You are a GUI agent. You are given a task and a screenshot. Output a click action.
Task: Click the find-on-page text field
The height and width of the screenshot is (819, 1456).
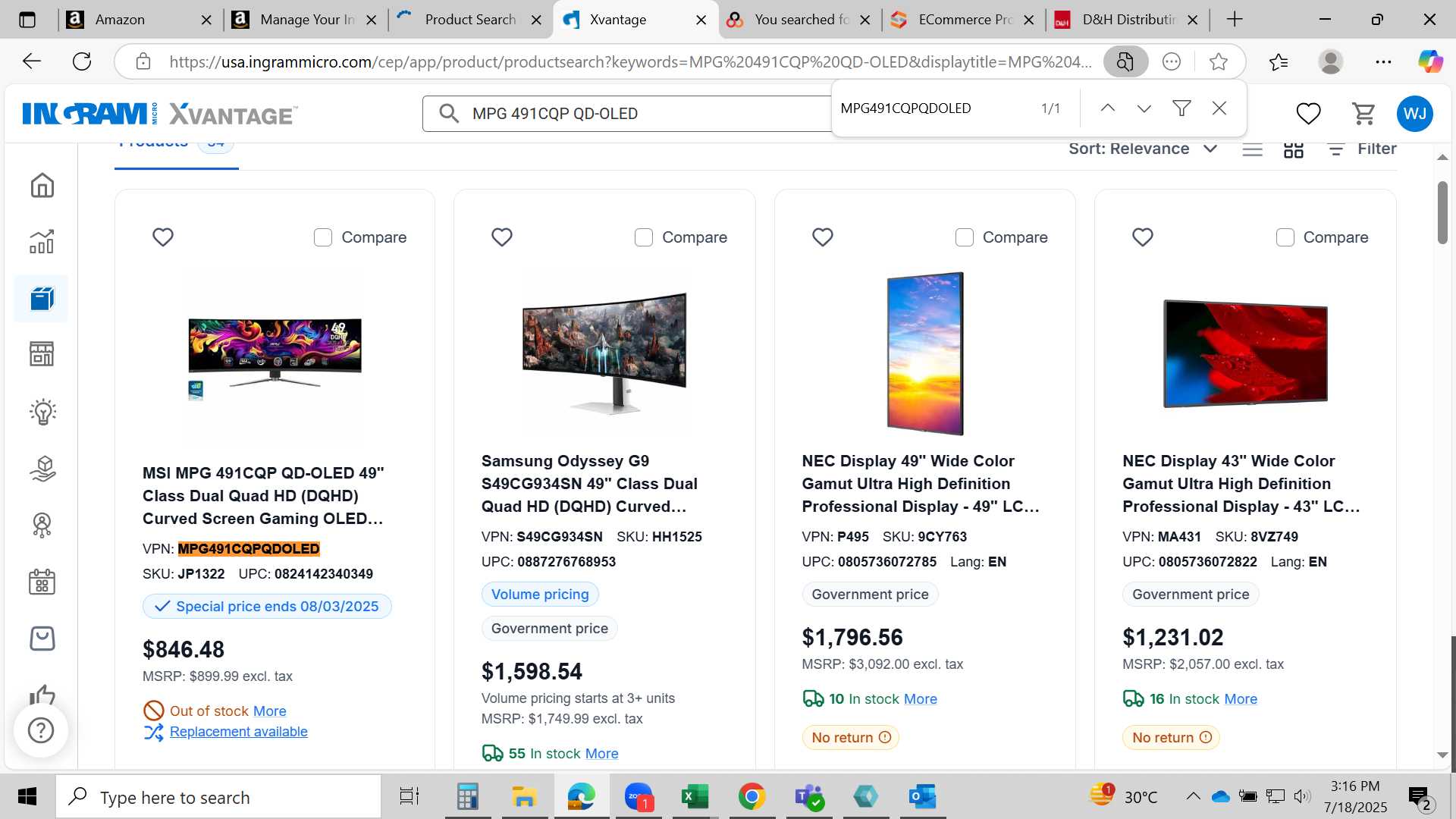click(933, 108)
